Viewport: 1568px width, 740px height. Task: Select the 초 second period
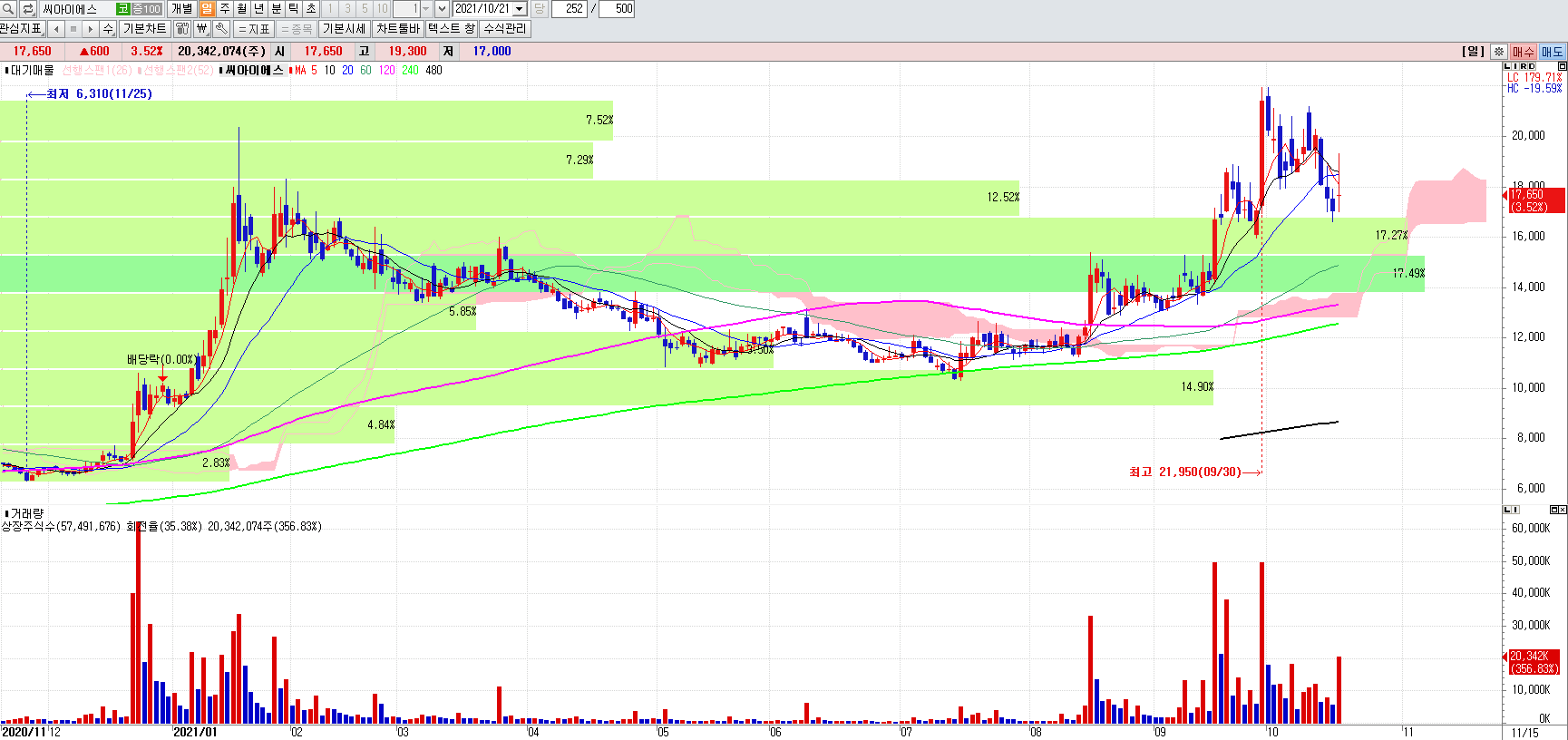[311, 9]
